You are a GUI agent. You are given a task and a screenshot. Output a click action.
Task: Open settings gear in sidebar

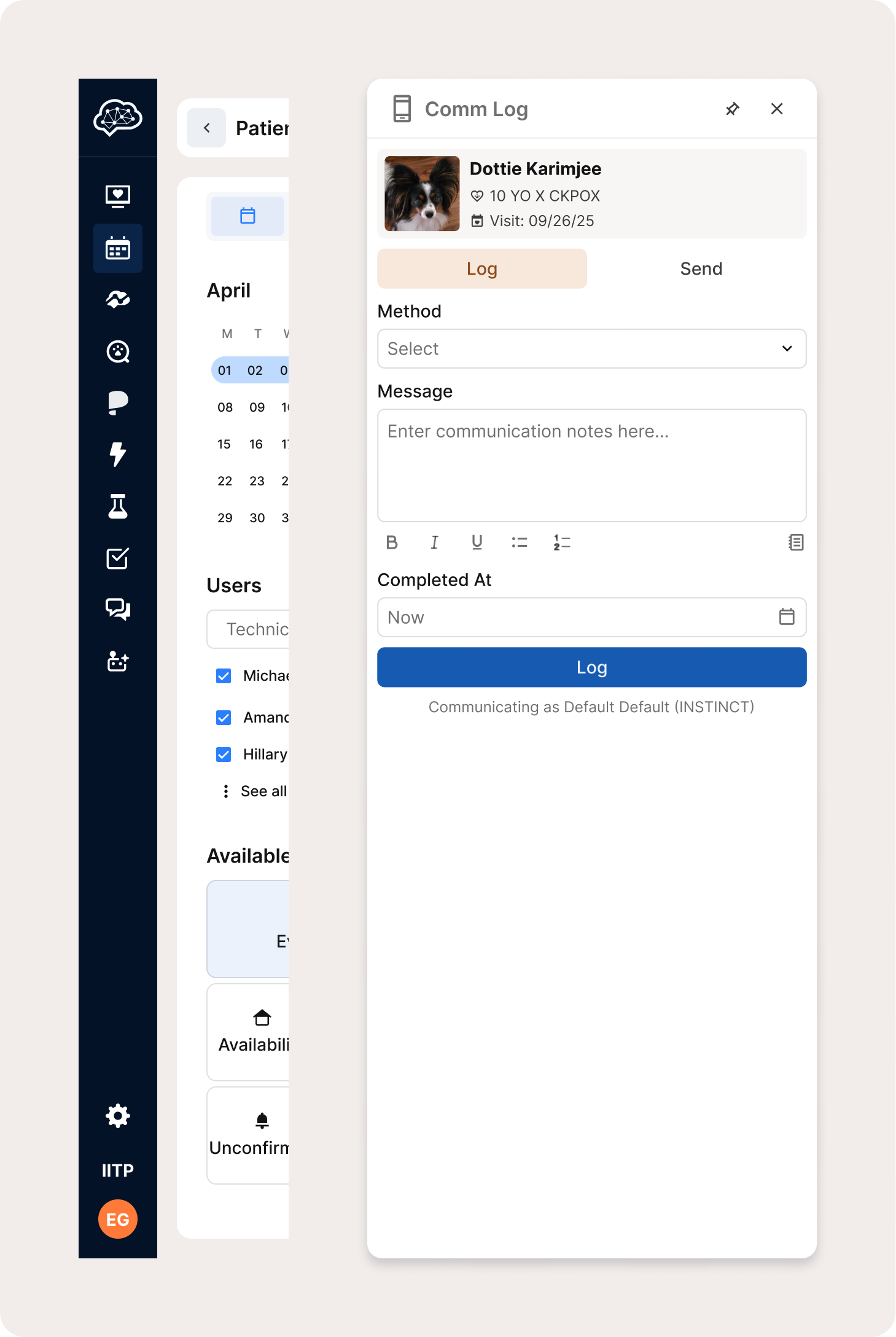[117, 1115]
